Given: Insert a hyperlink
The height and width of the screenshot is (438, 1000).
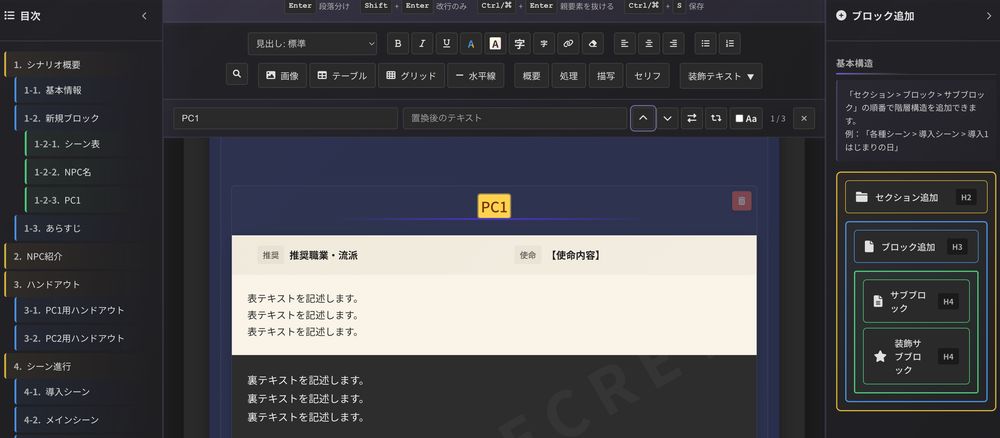Looking at the screenshot, I should 568,43.
